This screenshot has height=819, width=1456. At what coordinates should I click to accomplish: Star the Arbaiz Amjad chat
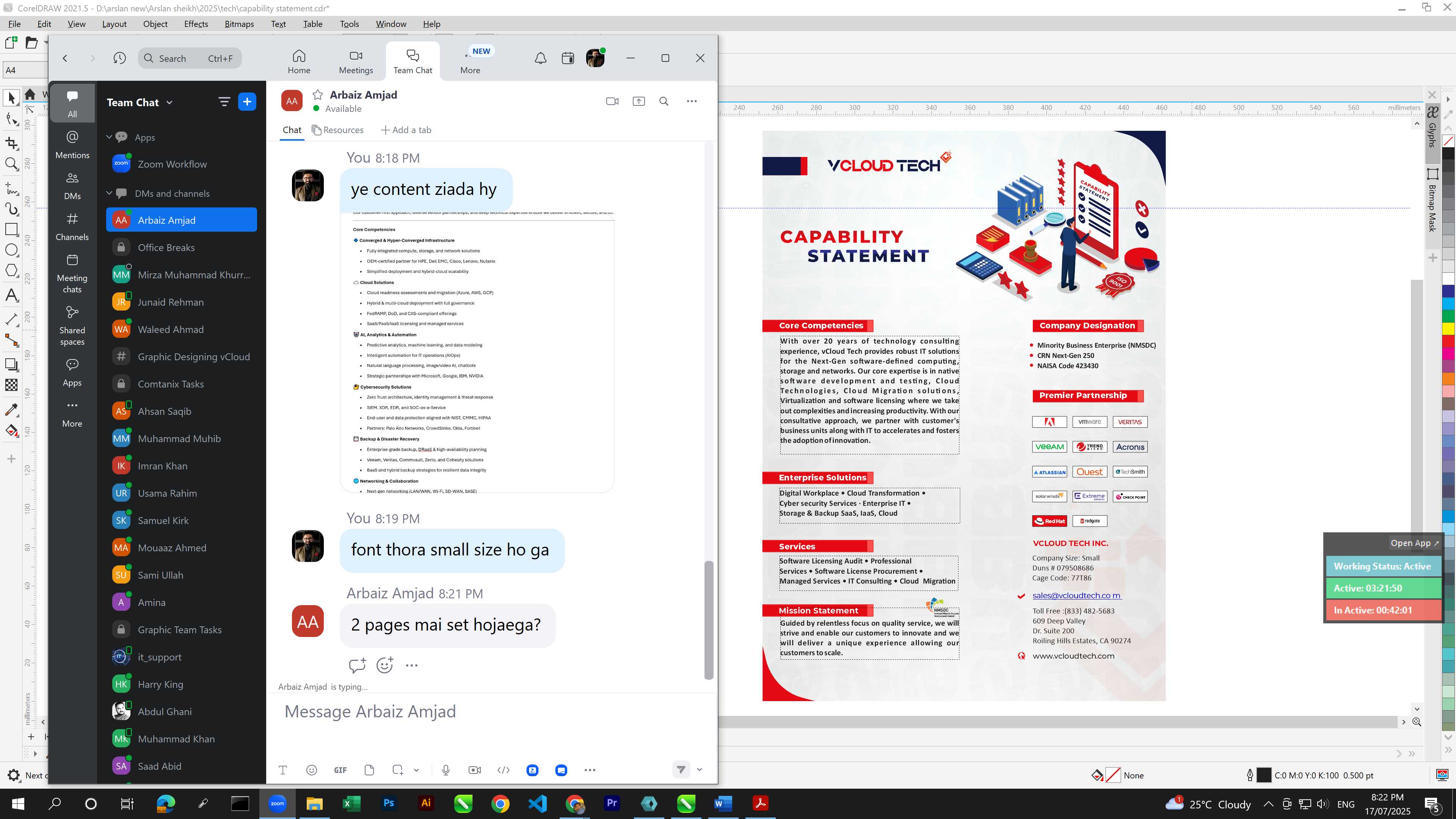318,95
